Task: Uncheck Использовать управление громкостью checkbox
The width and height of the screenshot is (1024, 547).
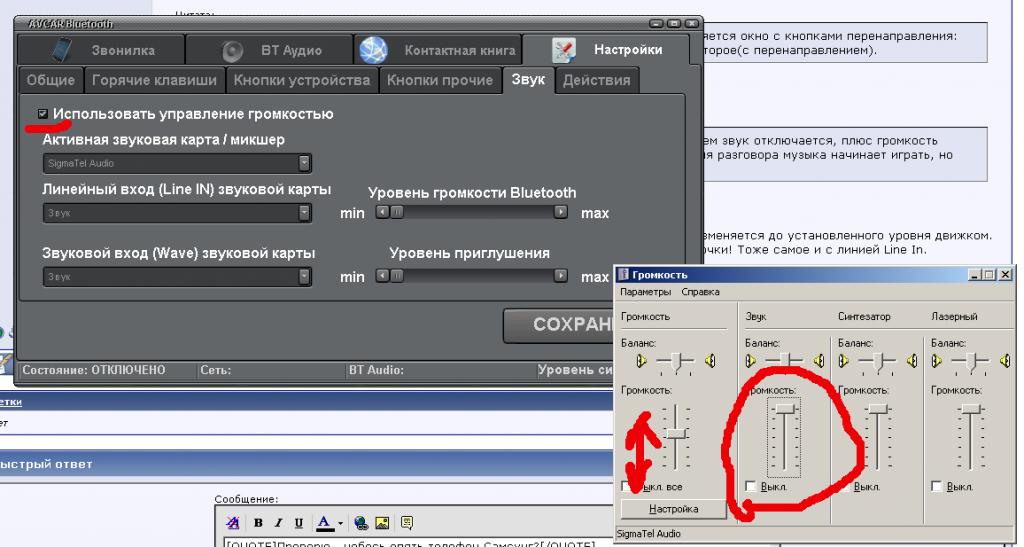Action: click(43, 115)
